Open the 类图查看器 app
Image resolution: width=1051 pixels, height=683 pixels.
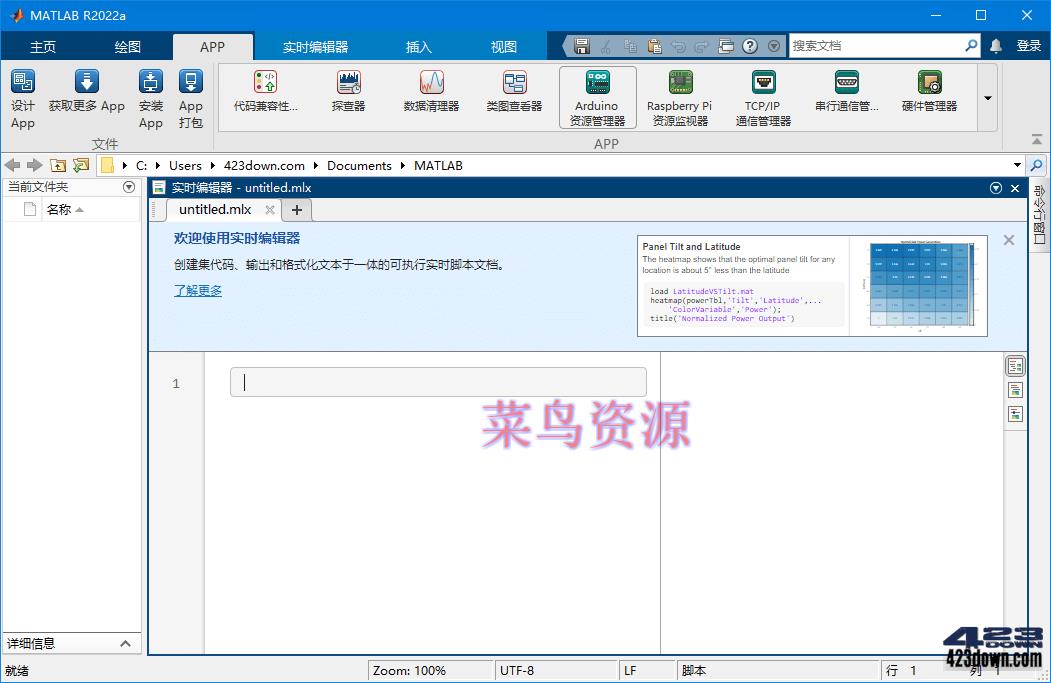click(514, 96)
